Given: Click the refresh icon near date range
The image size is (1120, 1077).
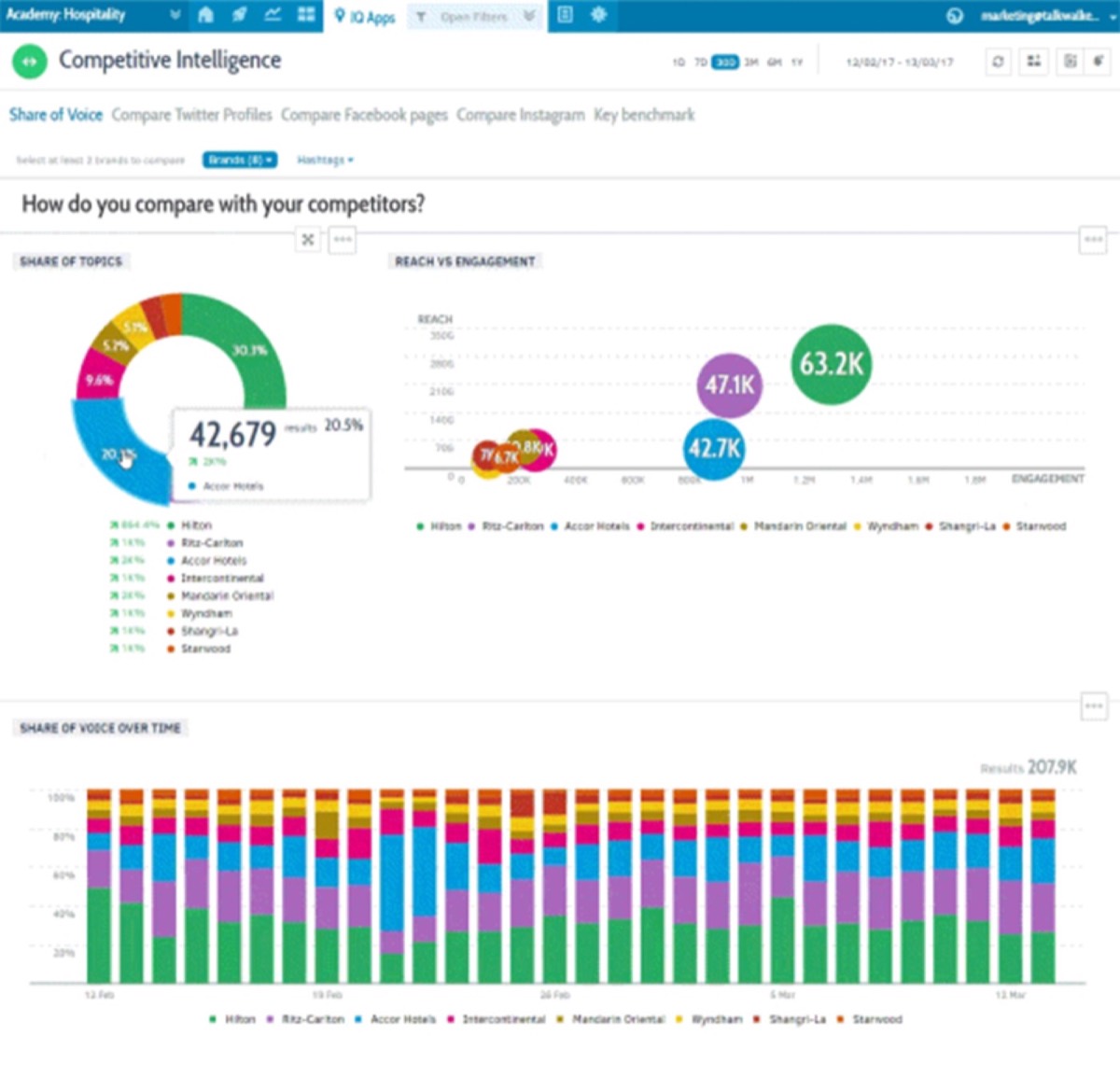Looking at the screenshot, I should click(998, 62).
